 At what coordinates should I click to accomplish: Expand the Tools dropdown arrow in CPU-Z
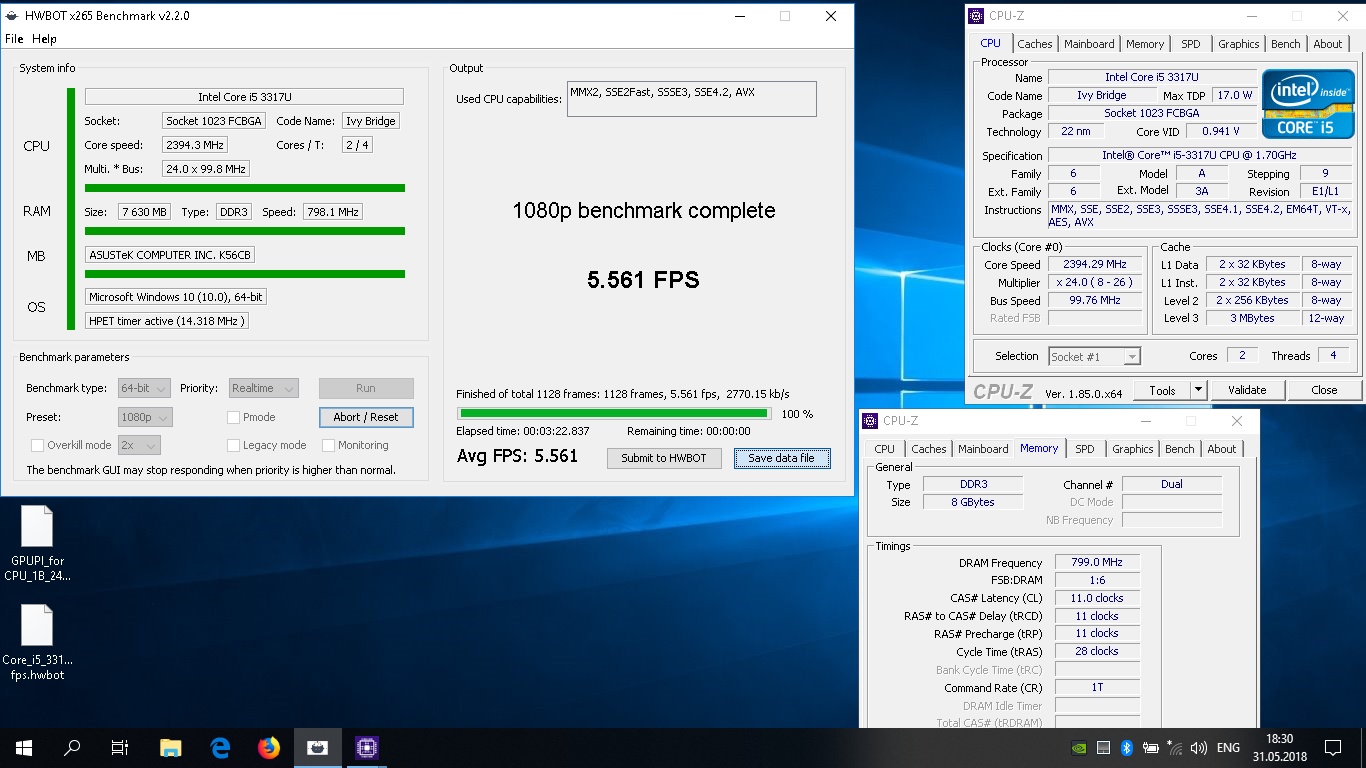[1198, 390]
